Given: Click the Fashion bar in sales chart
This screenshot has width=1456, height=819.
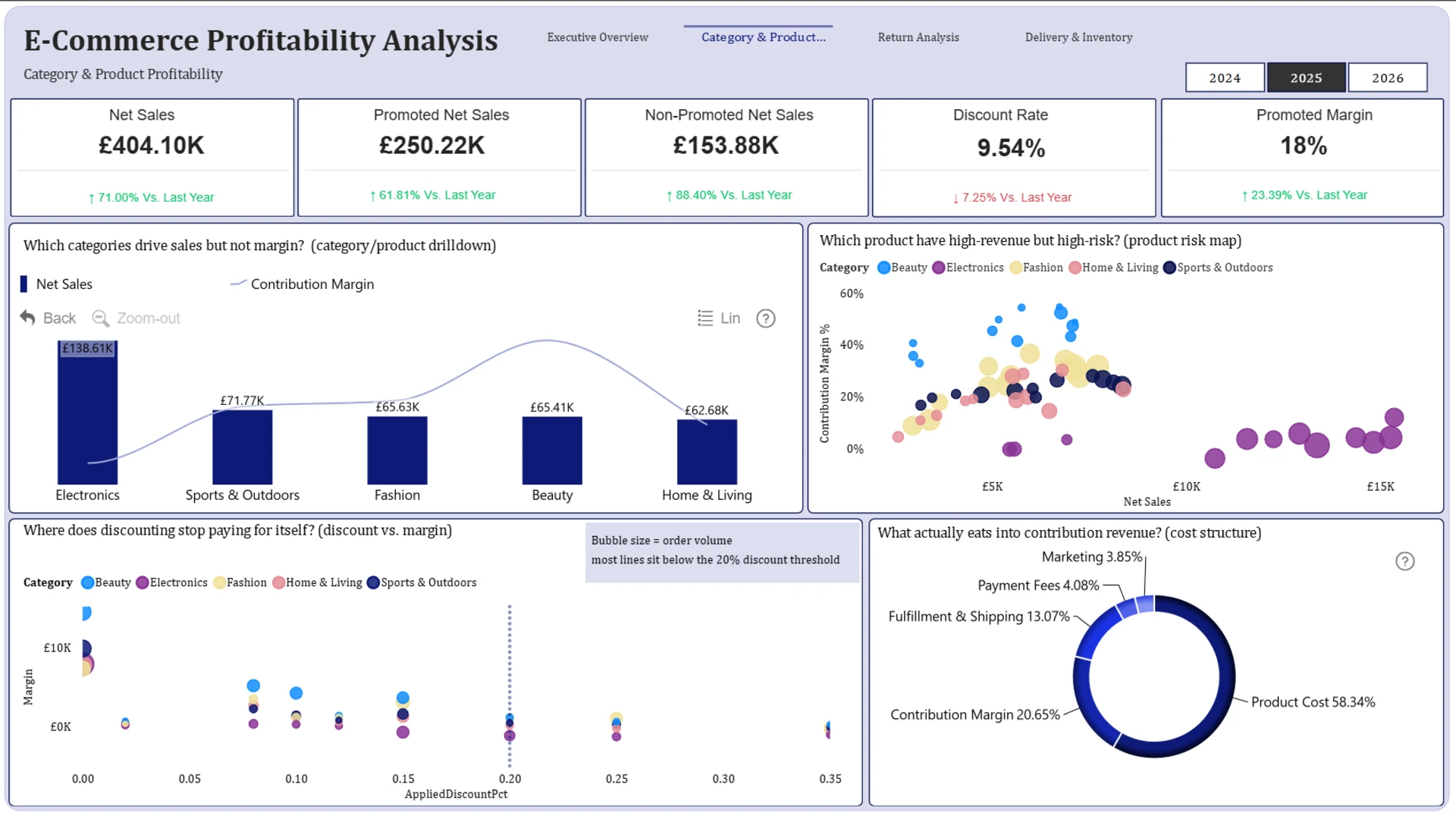Looking at the screenshot, I should click(397, 450).
